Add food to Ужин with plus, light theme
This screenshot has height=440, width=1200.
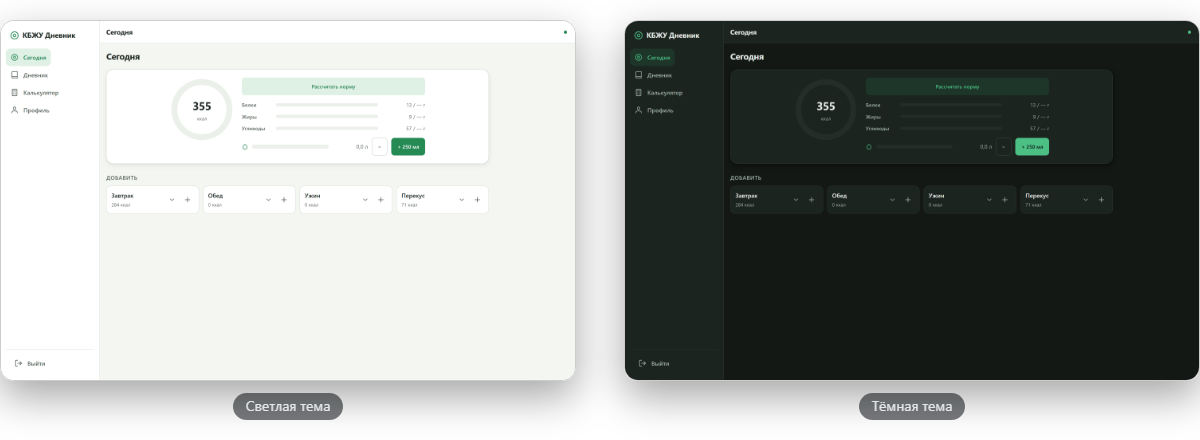[x=380, y=199]
